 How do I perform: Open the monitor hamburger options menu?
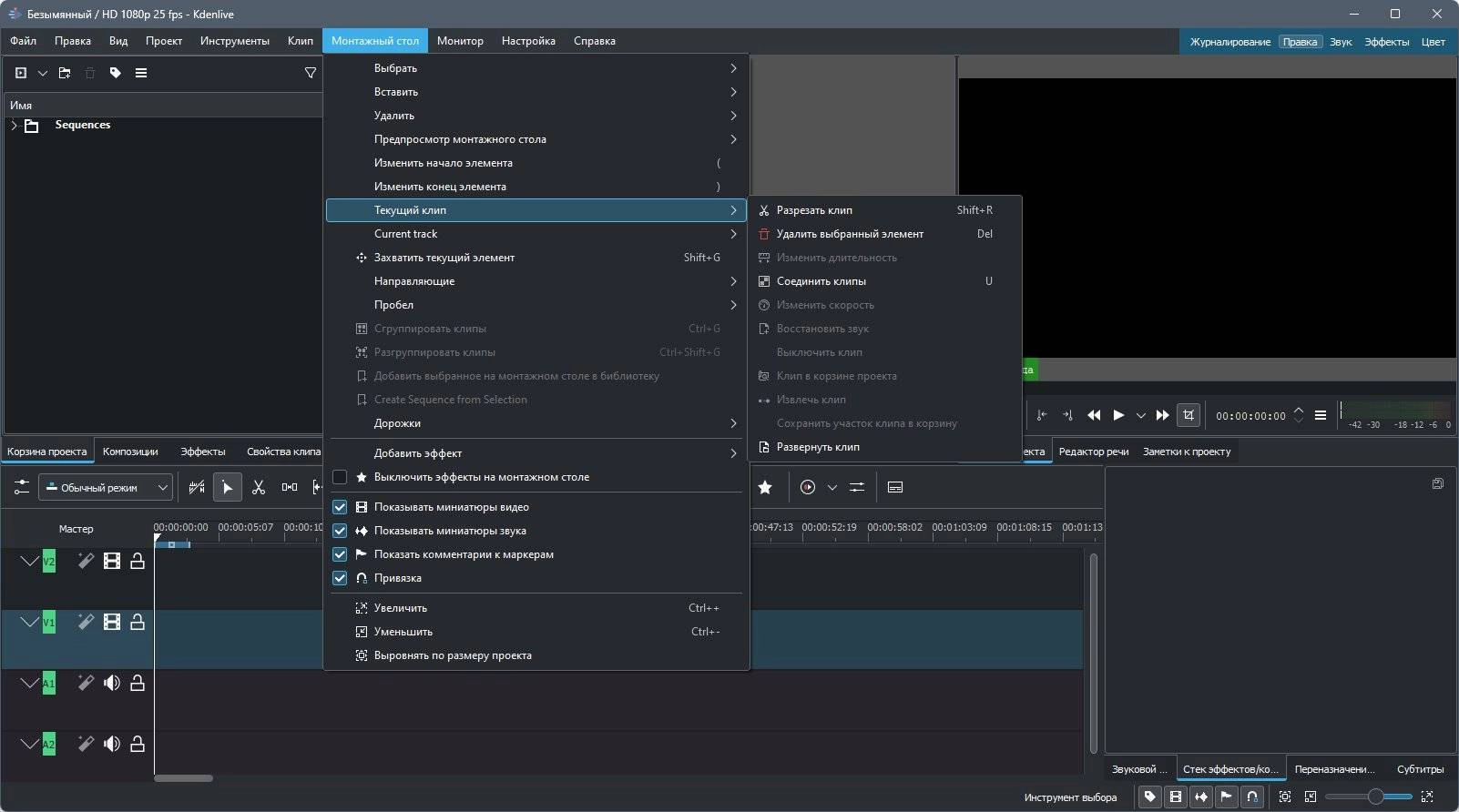coord(1321,415)
